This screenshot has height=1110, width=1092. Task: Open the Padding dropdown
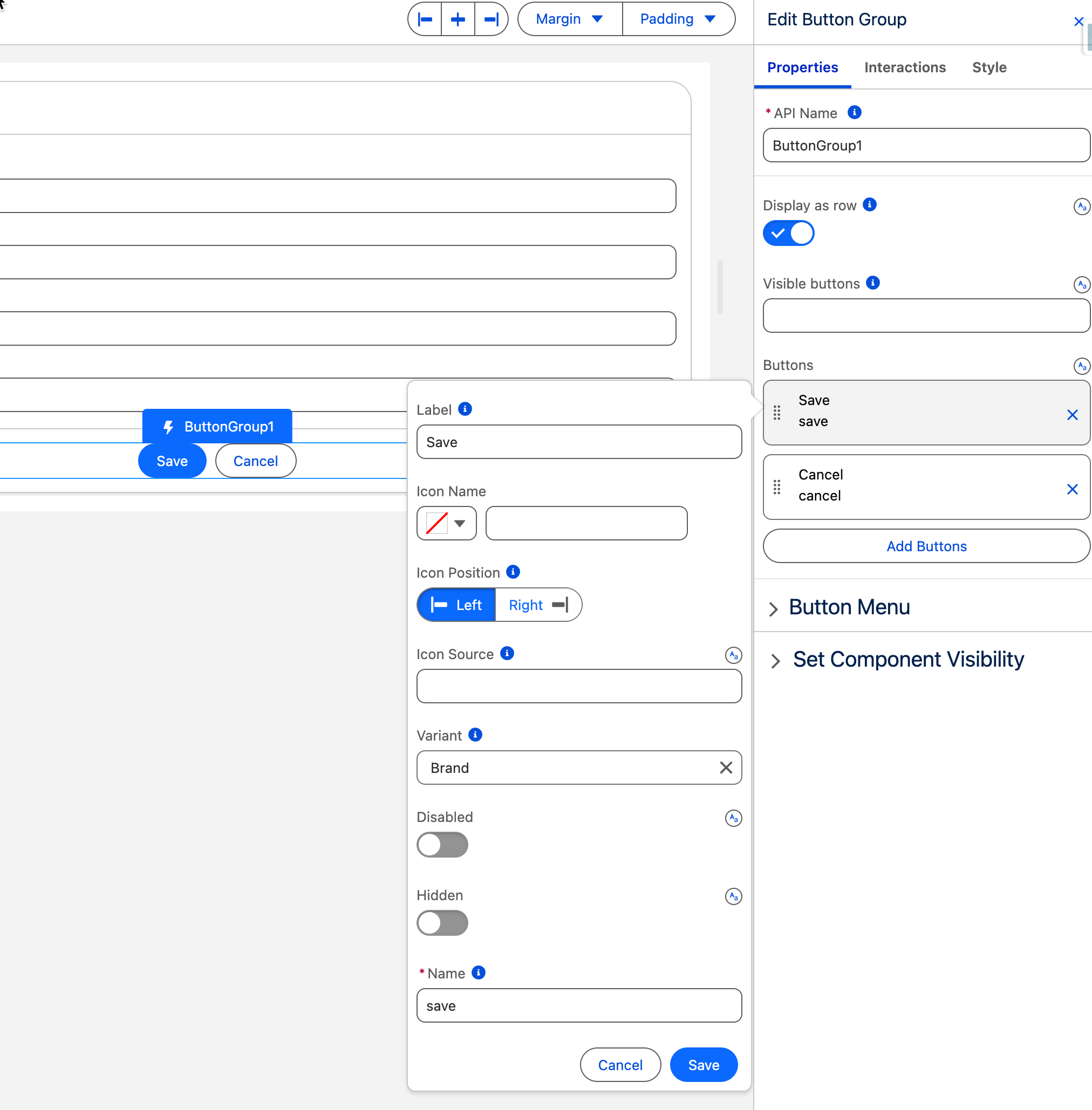coord(678,19)
